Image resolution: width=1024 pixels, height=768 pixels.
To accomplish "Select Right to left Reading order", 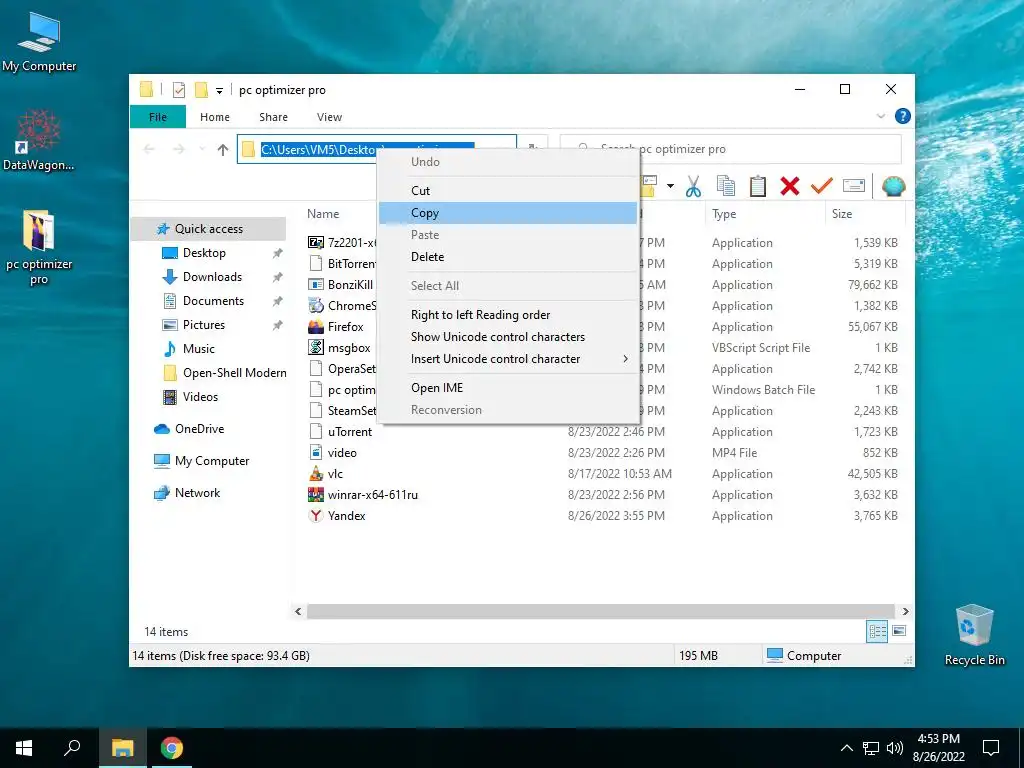I will tap(507, 315).
